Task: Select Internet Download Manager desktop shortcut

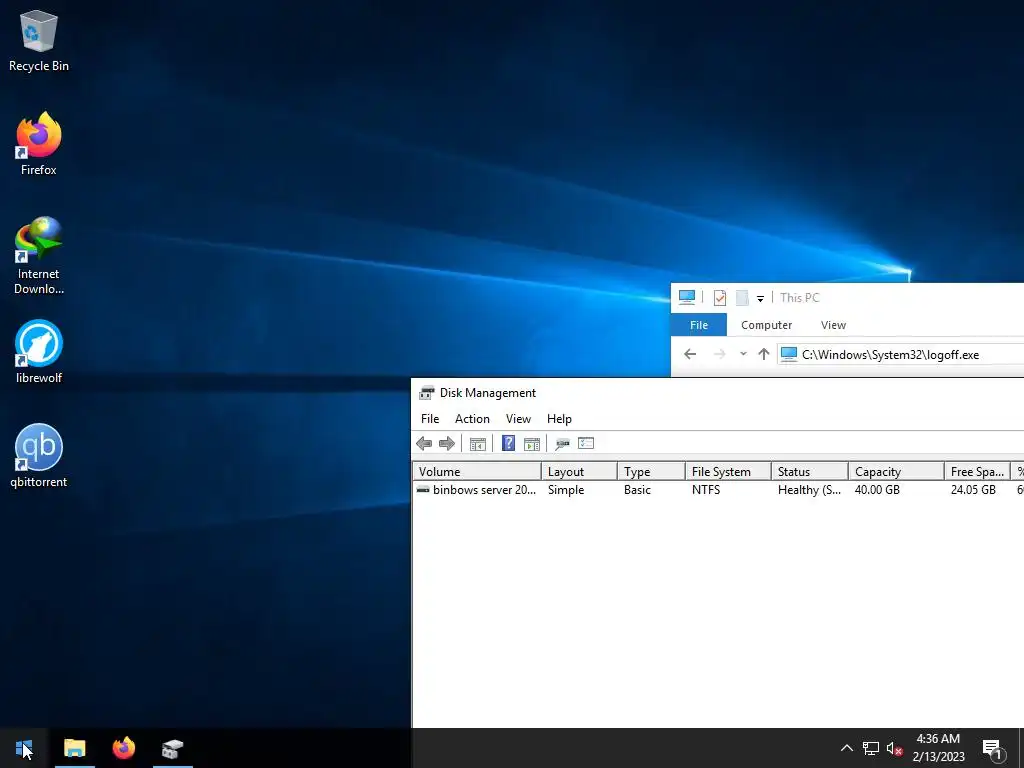Action: click(x=39, y=255)
